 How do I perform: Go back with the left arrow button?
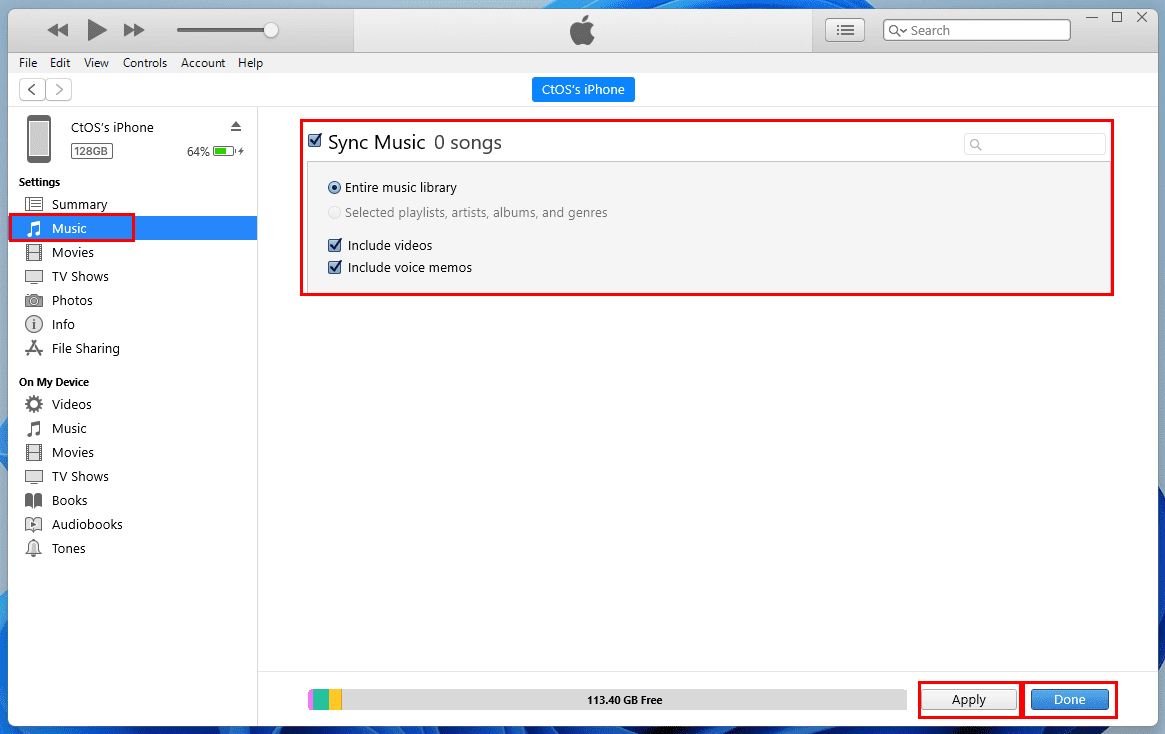(x=32, y=90)
